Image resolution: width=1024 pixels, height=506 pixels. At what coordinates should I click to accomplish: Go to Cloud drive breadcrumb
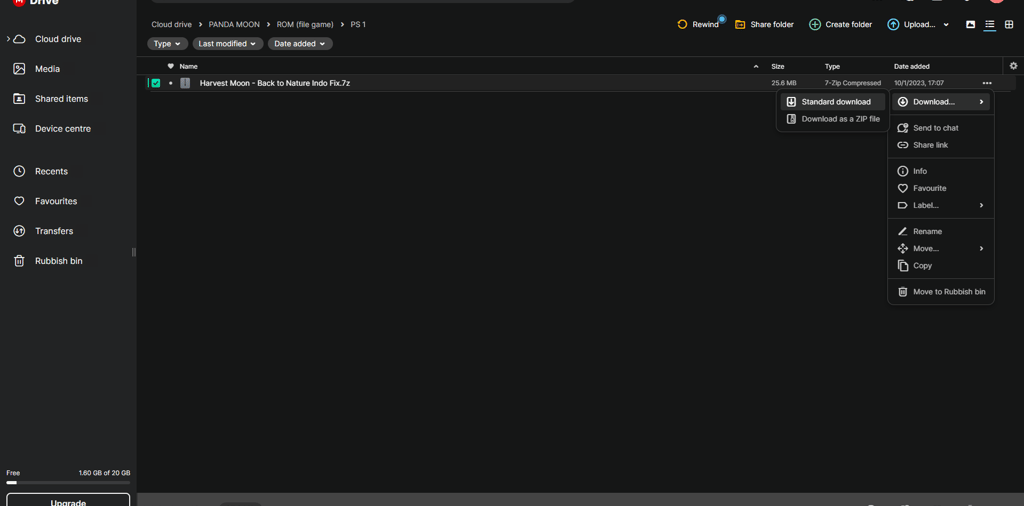pos(172,25)
